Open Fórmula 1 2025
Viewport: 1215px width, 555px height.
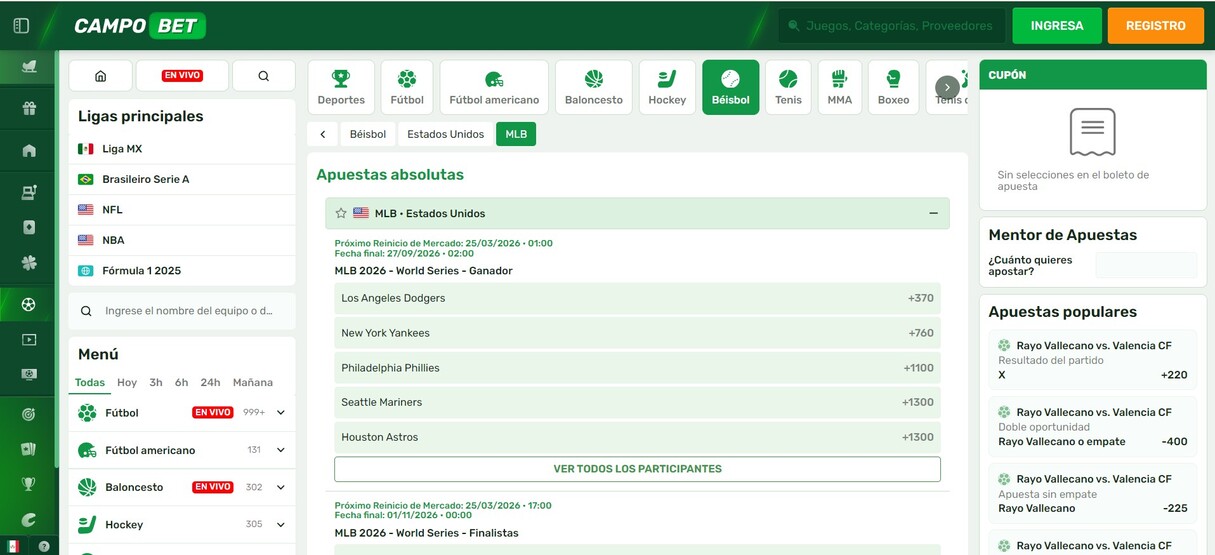pyautogui.click(x=182, y=271)
